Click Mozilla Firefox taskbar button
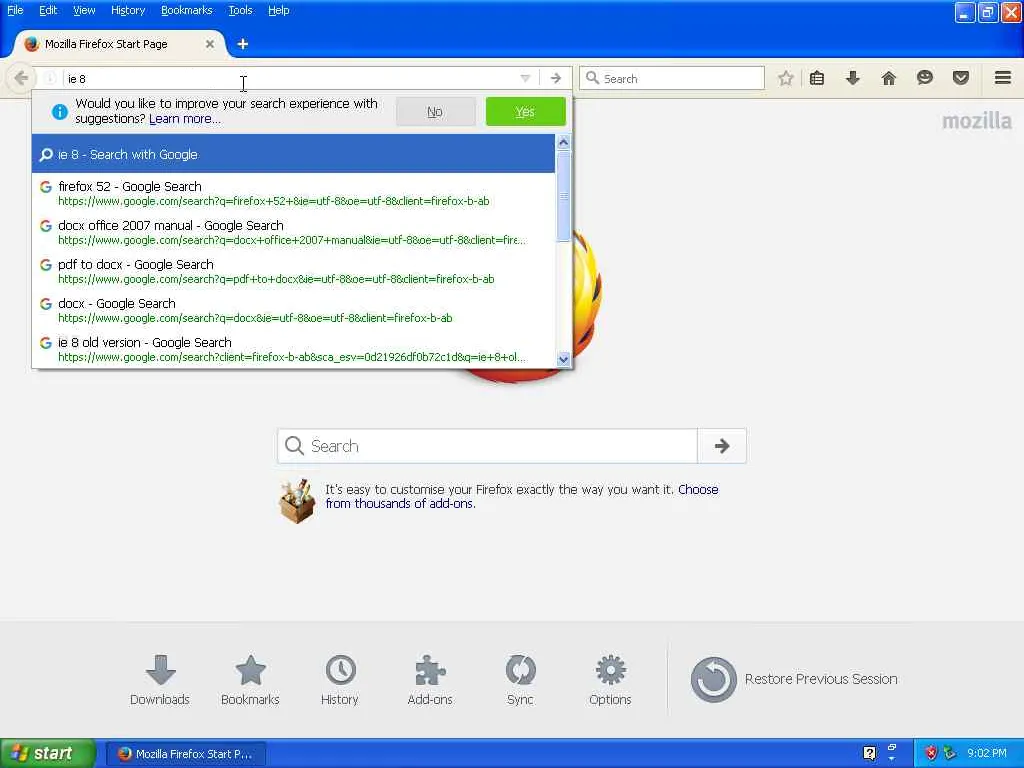Screen dimensions: 1024x768 185,754
